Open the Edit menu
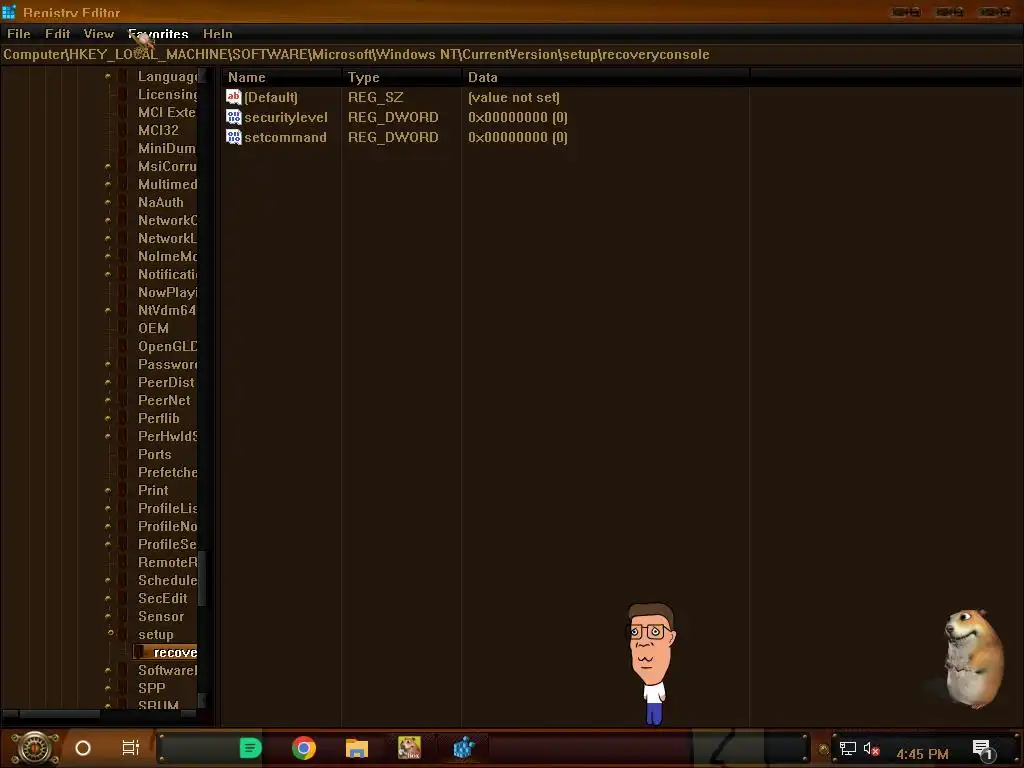This screenshot has height=768, width=1024. coord(57,34)
